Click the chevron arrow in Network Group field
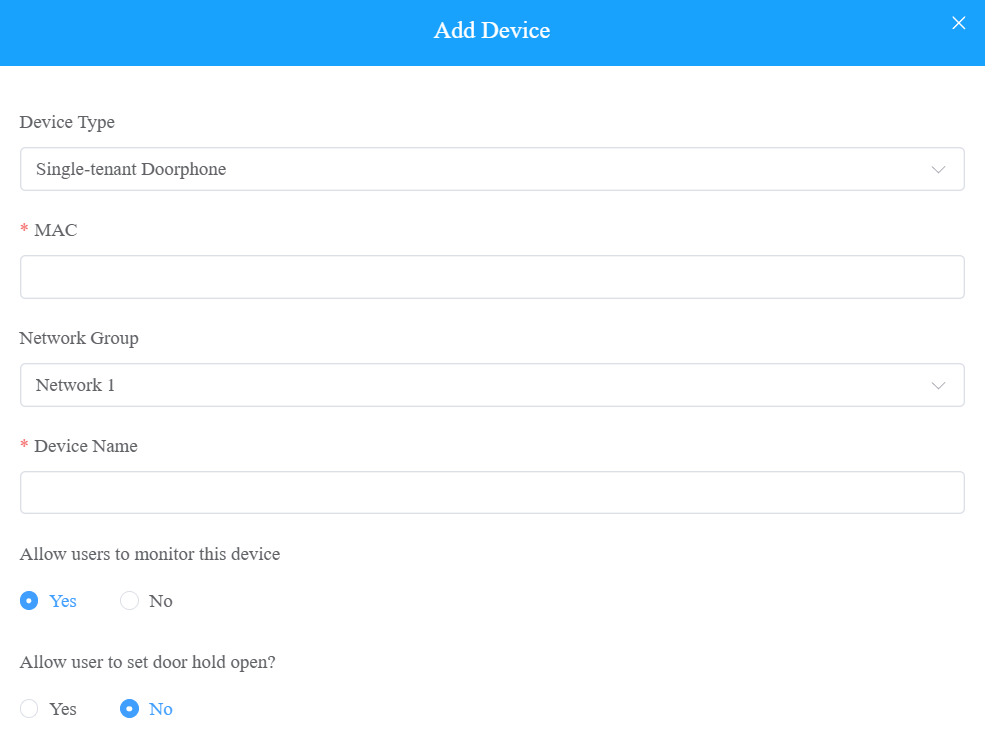985x738 pixels. [938, 386]
